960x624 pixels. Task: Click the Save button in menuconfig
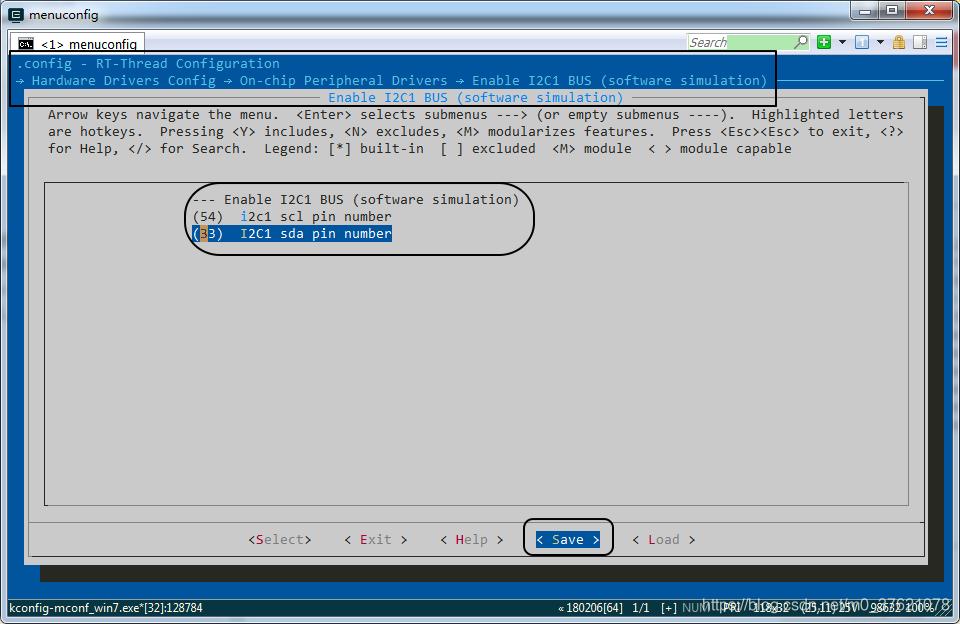(568, 539)
